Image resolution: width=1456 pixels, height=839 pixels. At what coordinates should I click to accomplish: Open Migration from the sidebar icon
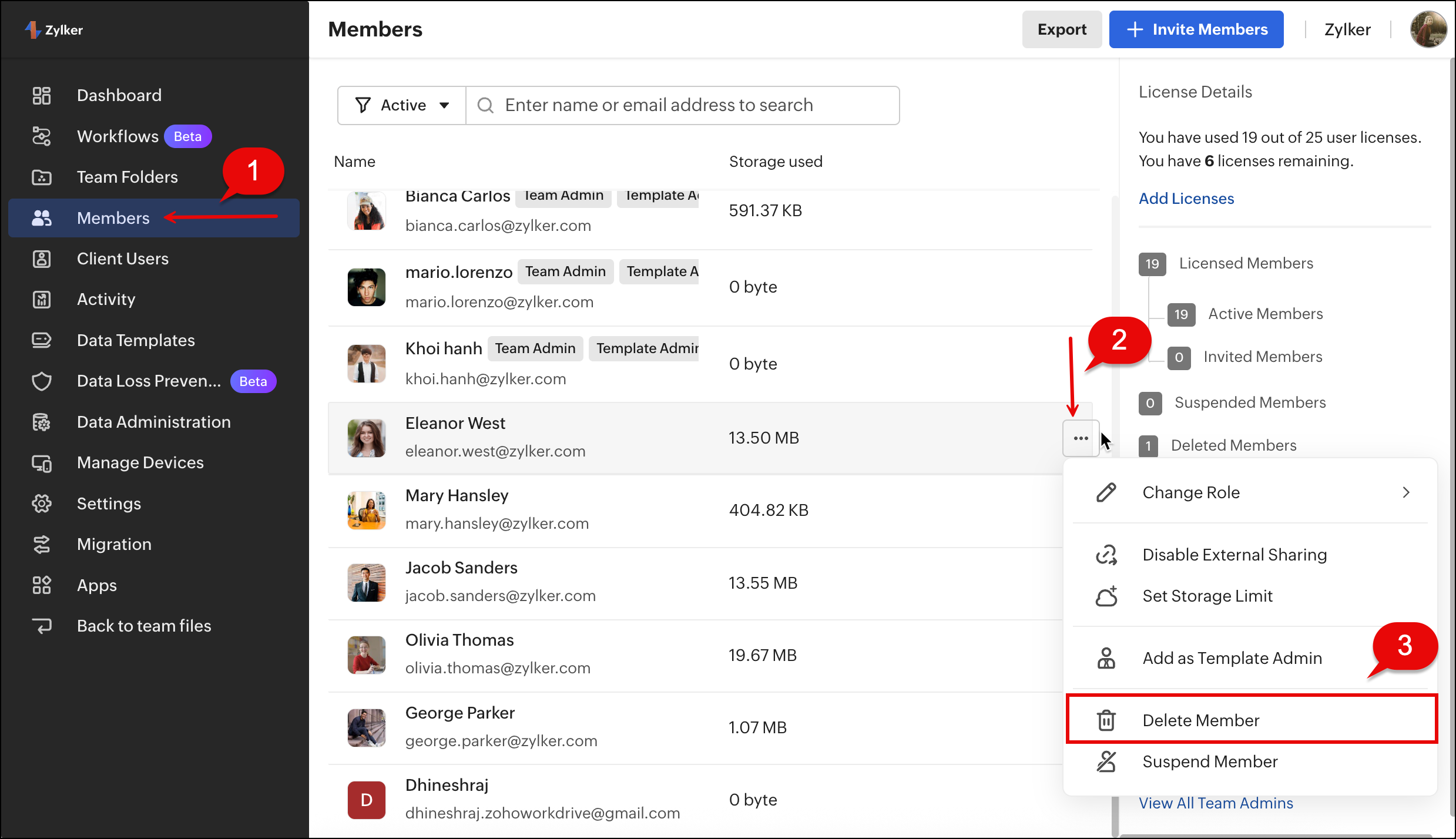tap(42, 545)
